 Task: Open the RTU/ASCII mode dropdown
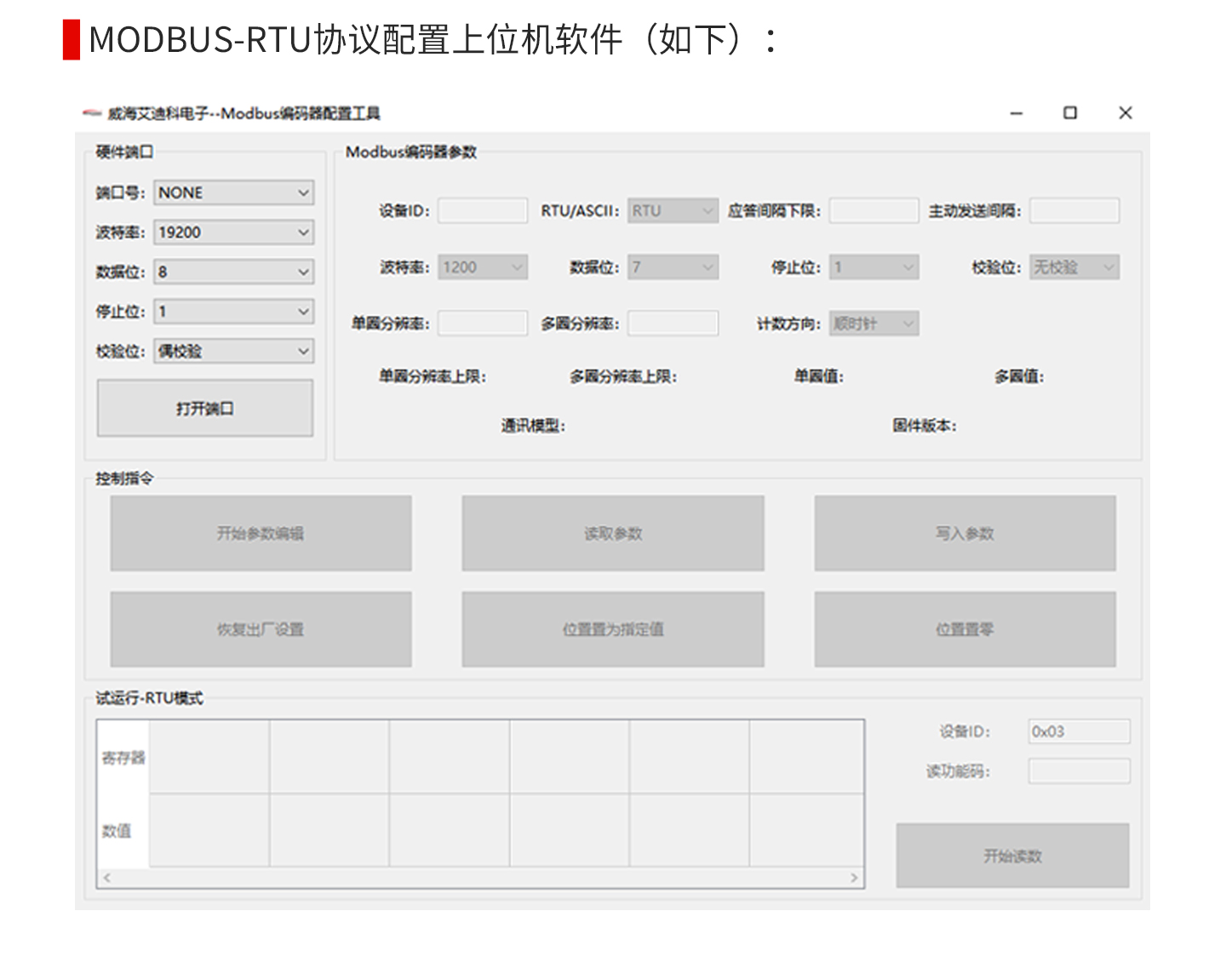(x=673, y=211)
